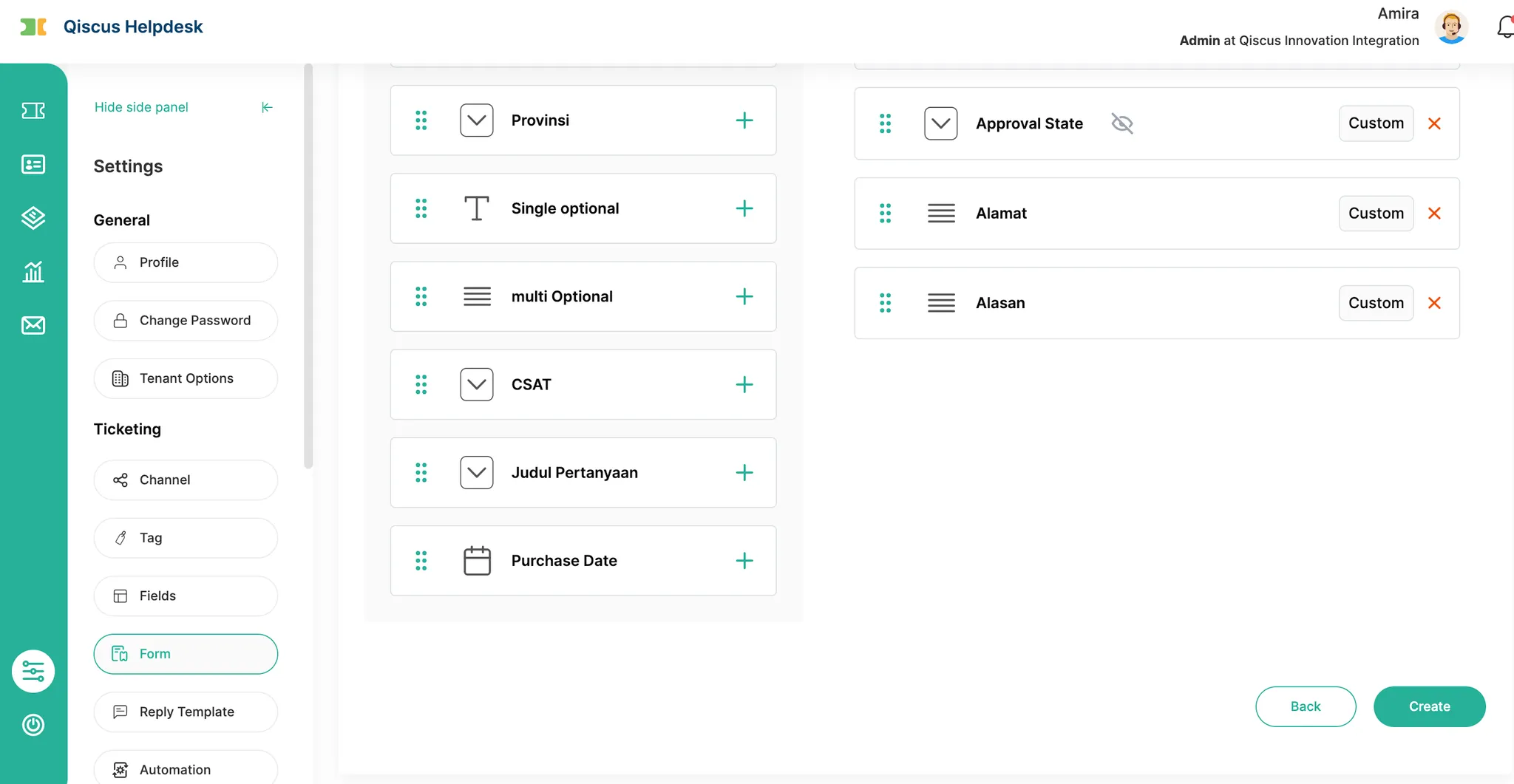This screenshot has height=784, width=1514.
Task: Remove the Alamat field from form
Action: pyautogui.click(x=1434, y=214)
